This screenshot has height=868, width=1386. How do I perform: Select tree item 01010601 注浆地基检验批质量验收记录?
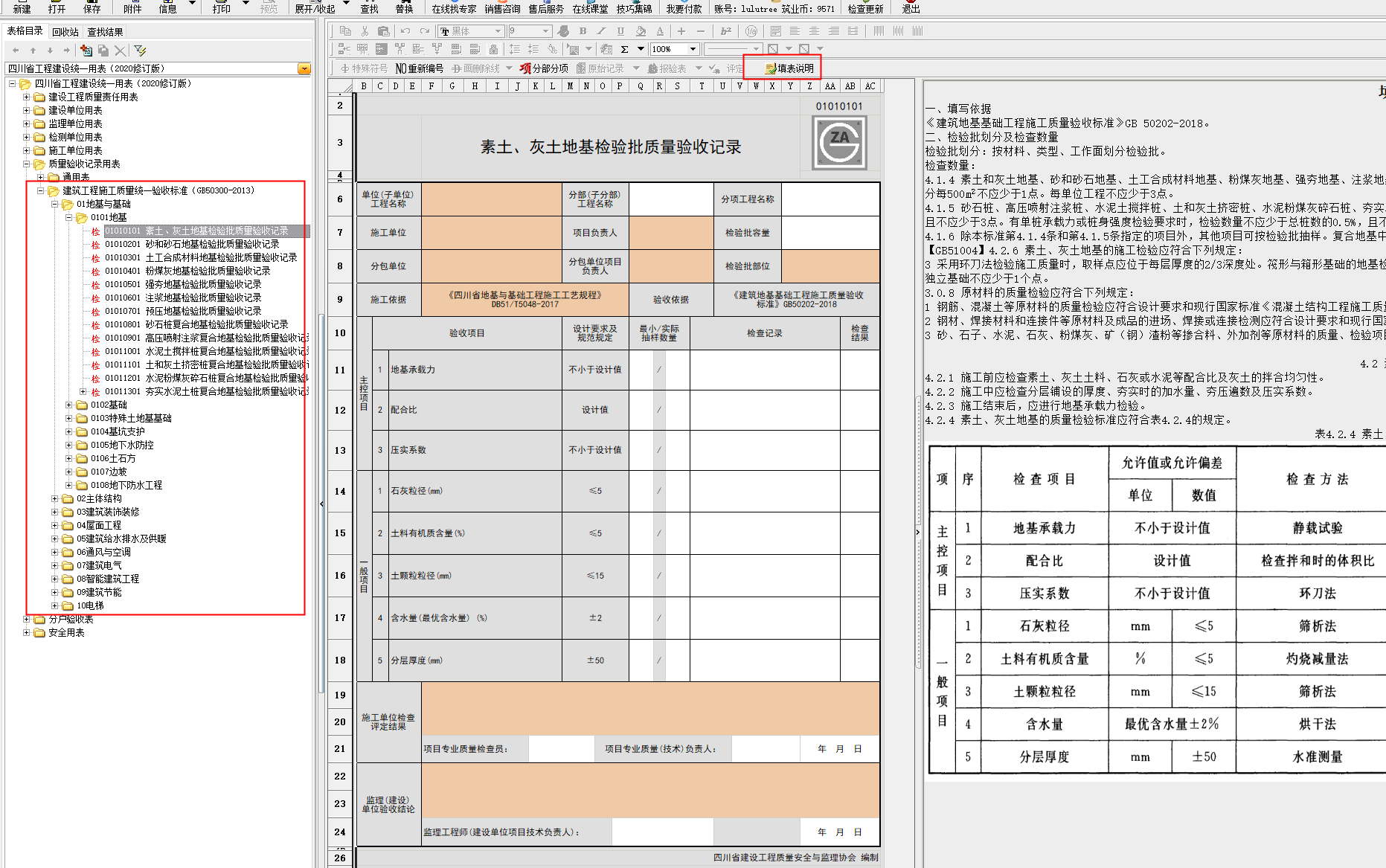[x=183, y=298]
